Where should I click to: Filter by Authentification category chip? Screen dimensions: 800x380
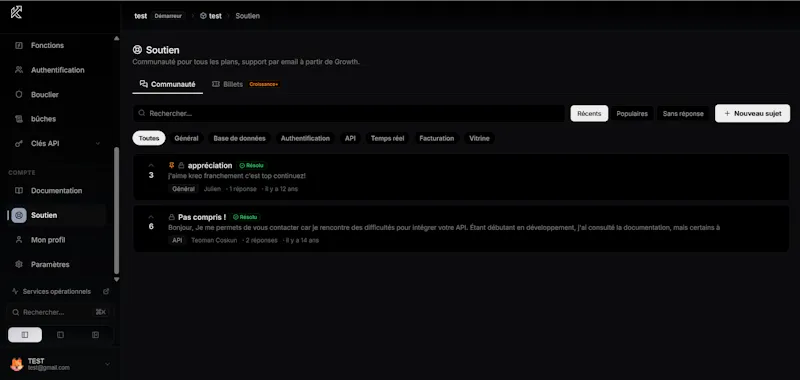tap(305, 138)
